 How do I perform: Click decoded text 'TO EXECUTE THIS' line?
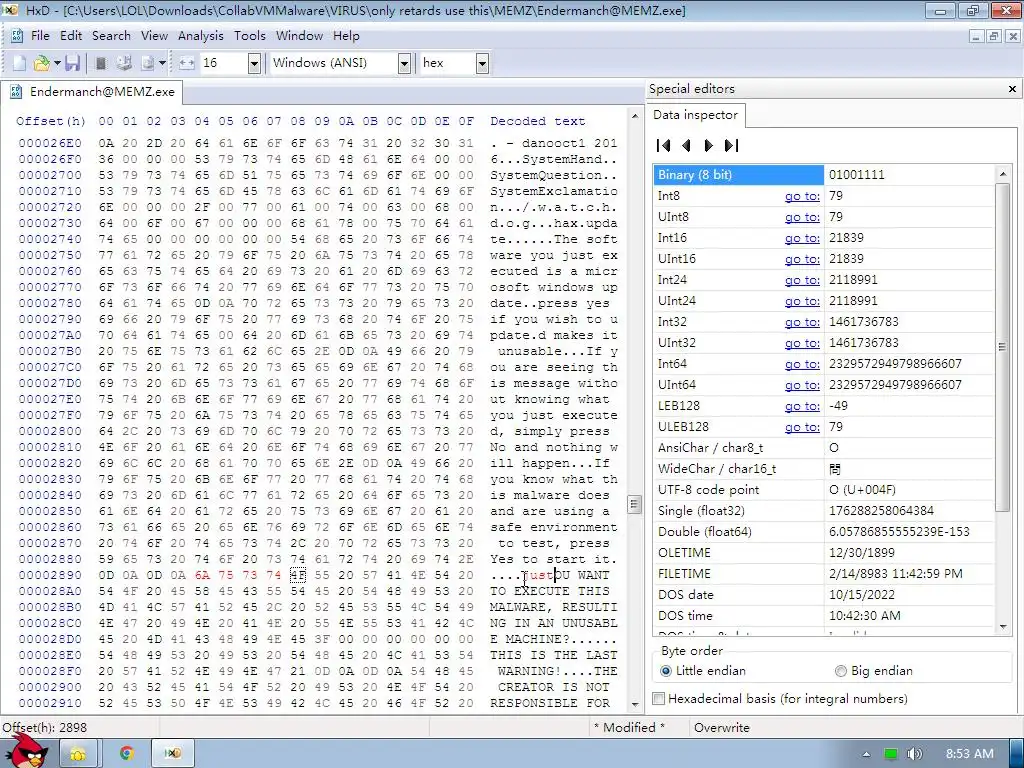pos(550,591)
